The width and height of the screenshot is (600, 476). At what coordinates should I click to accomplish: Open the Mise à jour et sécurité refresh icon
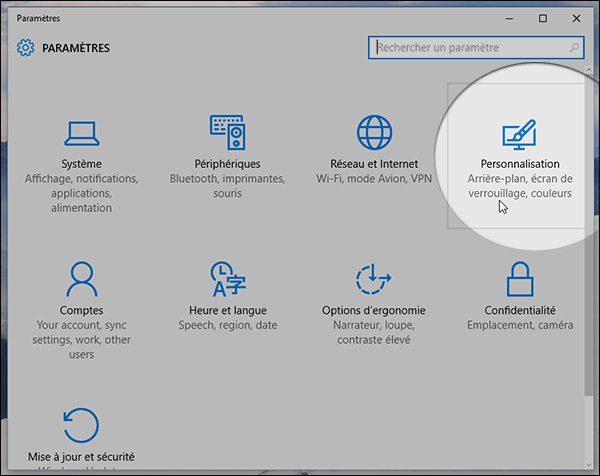(x=81, y=425)
